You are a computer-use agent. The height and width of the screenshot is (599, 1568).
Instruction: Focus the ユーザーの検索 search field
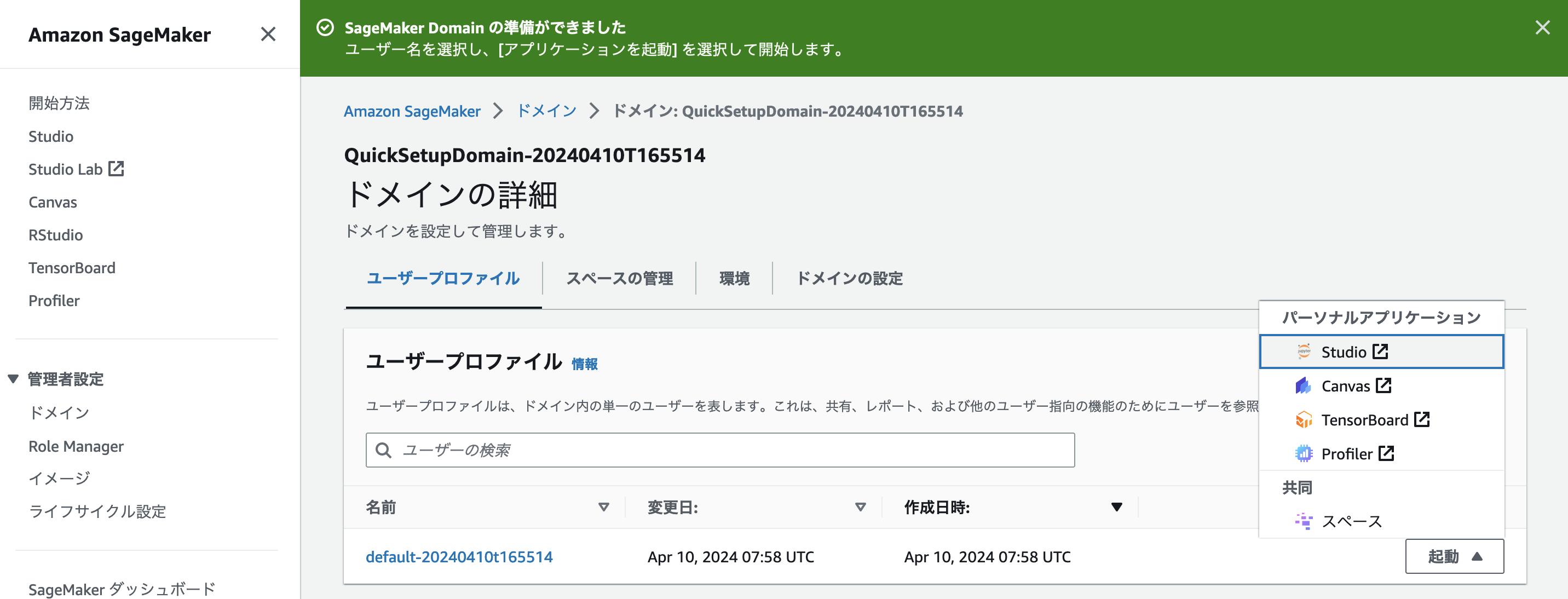click(720, 451)
